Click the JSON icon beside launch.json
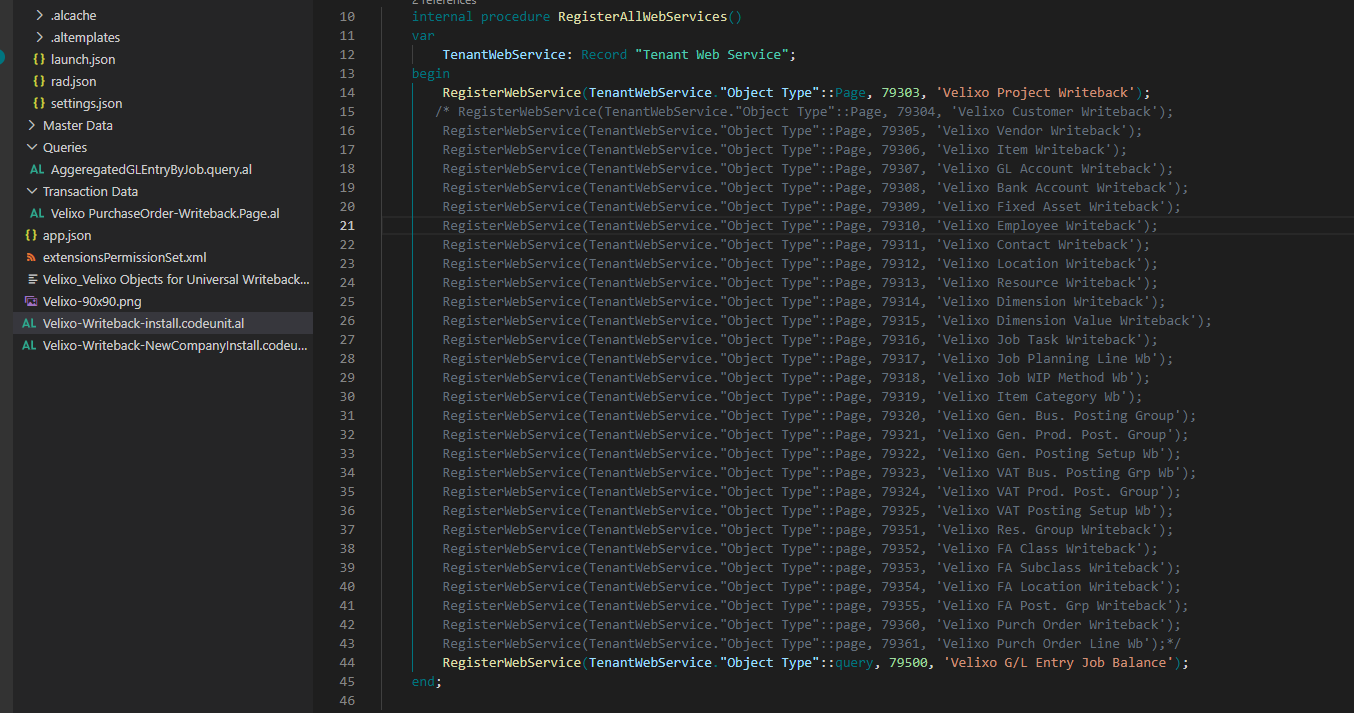Screen dimensions: 1354x713 (39, 59)
